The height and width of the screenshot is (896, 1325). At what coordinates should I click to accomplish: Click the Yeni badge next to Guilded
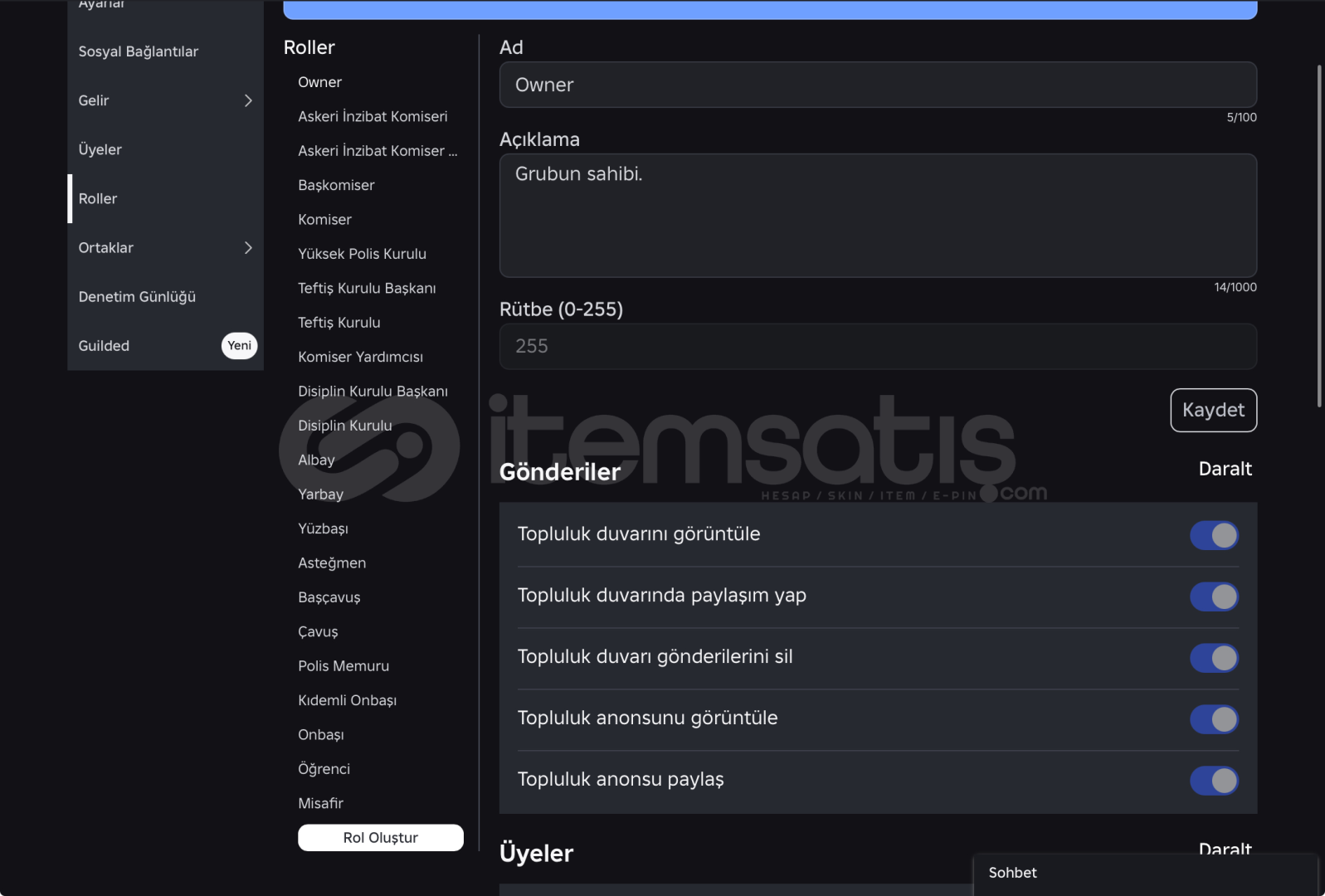click(x=239, y=346)
